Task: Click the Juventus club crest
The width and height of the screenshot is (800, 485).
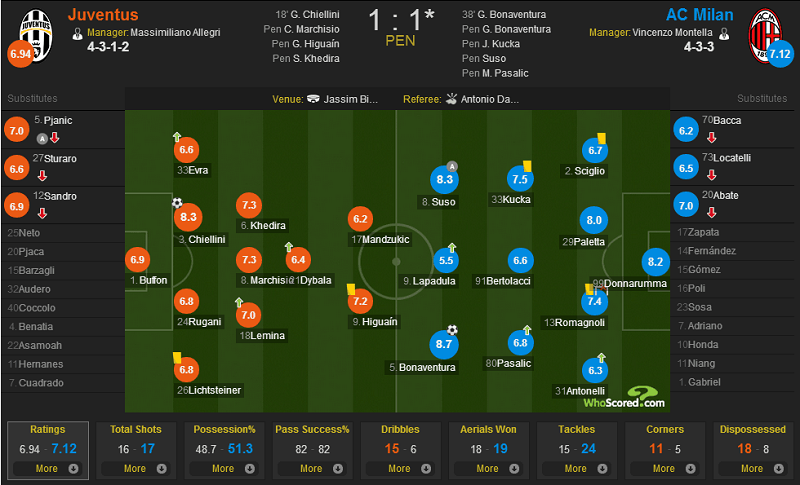Action: click(x=36, y=35)
